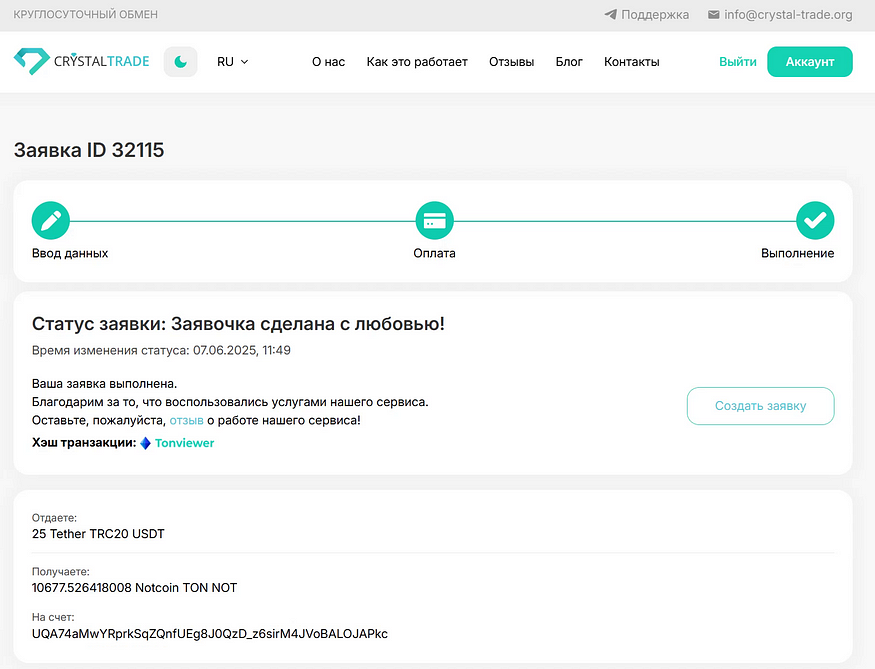Click the Telegram paper plane icon
Screen dimensions: 875x669
610,15
